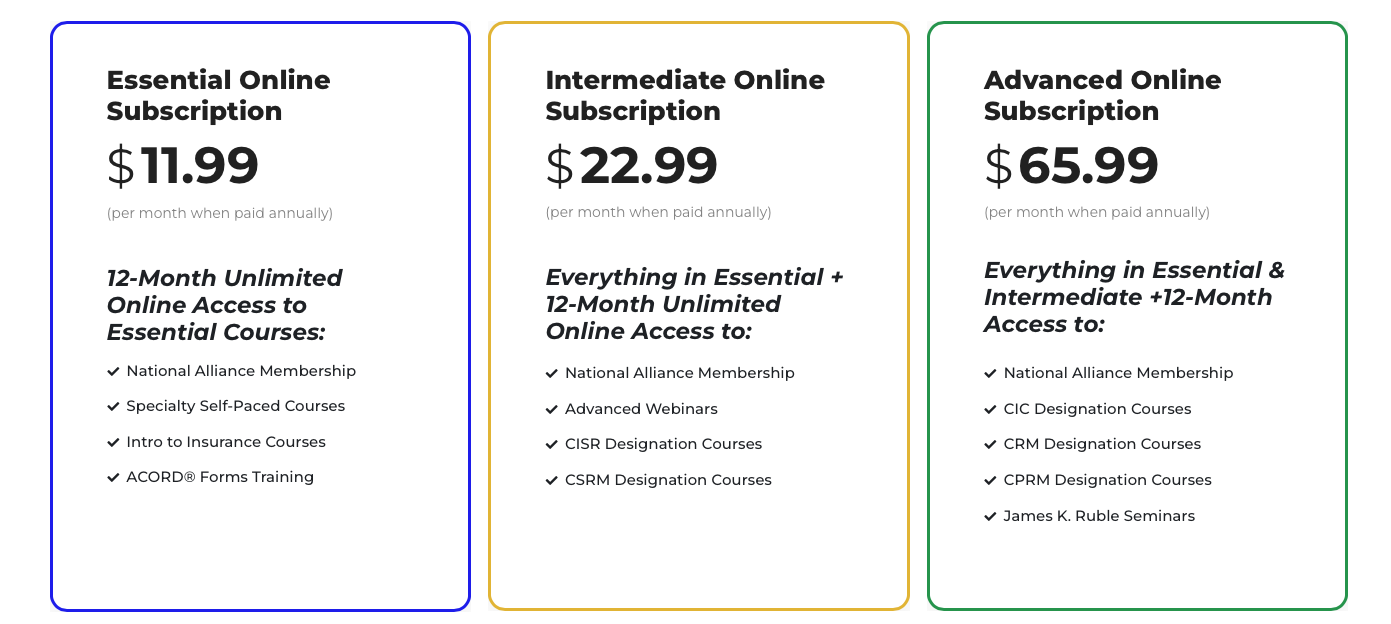
Task: Click checkmark beside Intro to Insurance Courses
Action: coord(113,442)
